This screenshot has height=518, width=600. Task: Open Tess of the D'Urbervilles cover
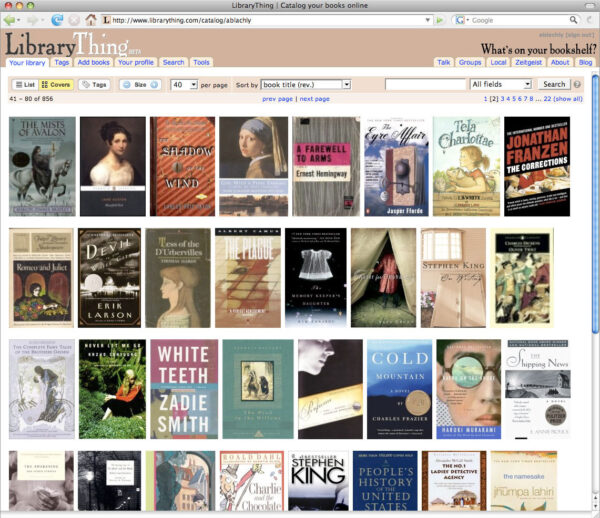[x=178, y=278]
